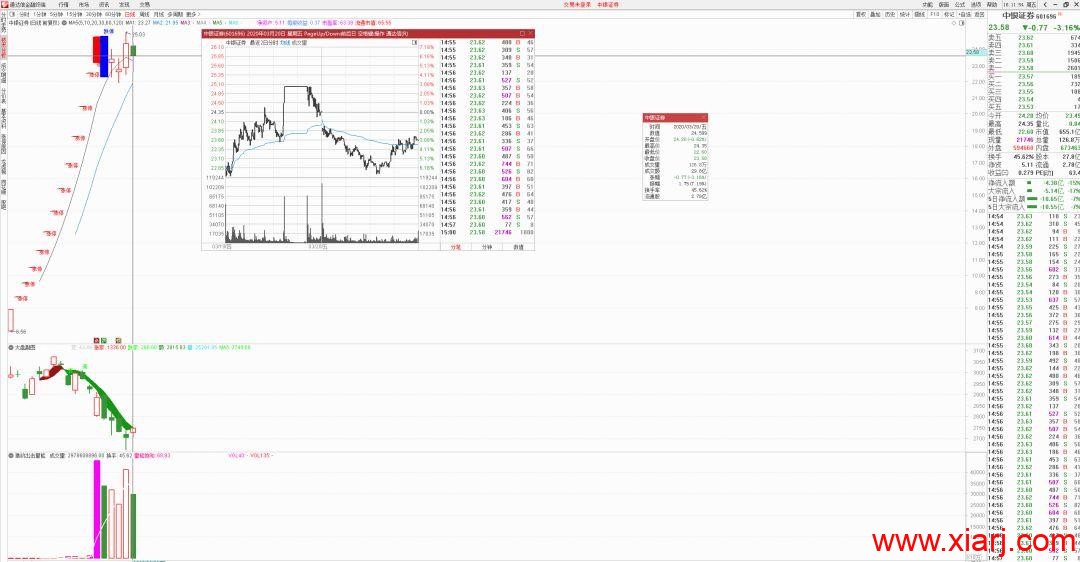Close the 中银证券 data tooltip panel
Image resolution: width=1080 pixels, height=562 pixels.
(x=703, y=118)
